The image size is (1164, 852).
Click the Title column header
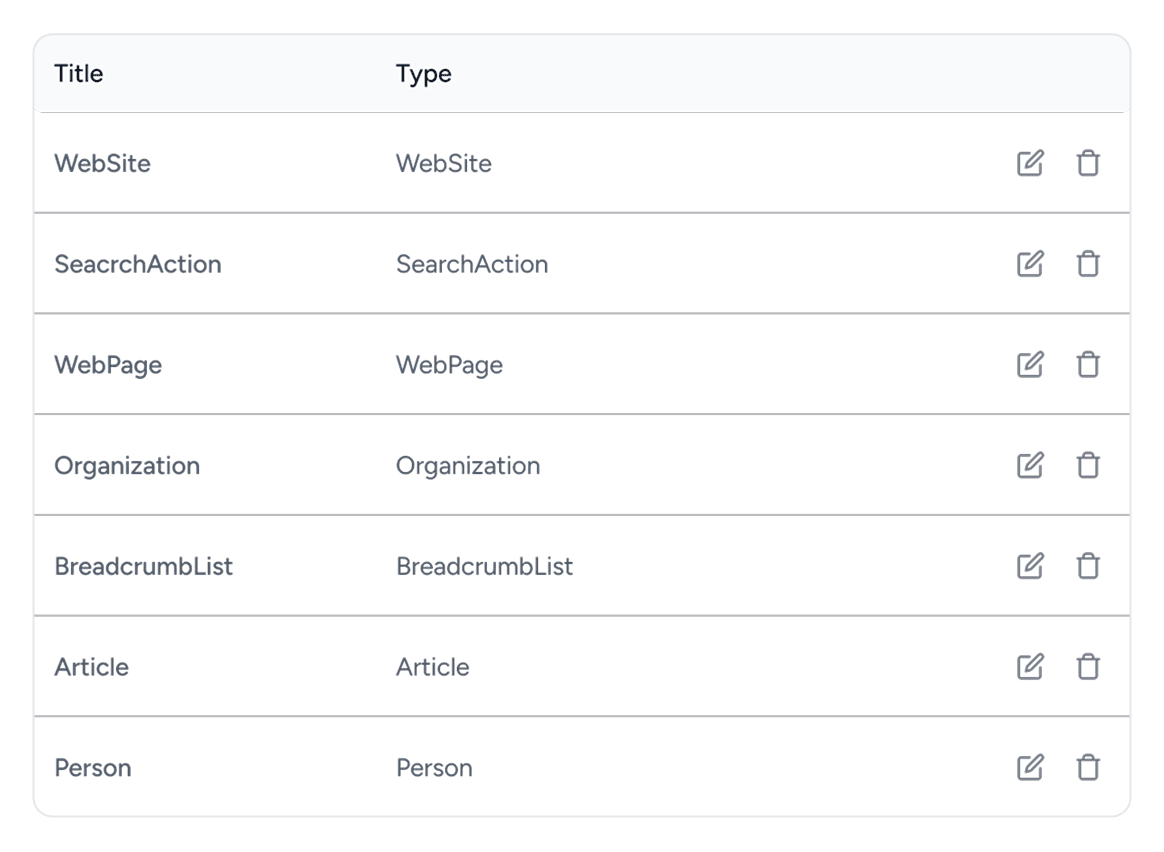pyautogui.click(x=79, y=74)
